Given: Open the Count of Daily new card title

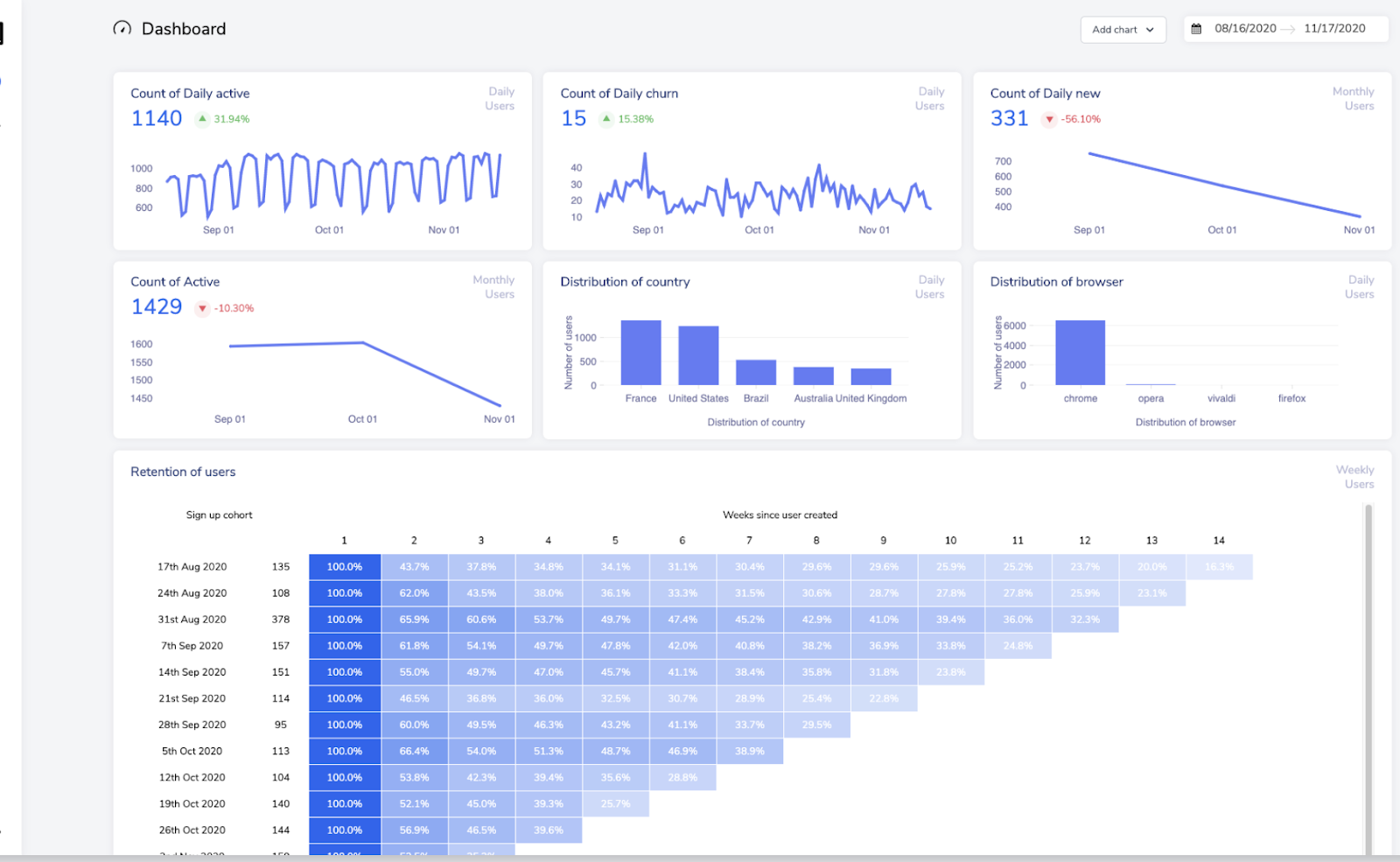Looking at the screenshot, I should (1045, 94).
